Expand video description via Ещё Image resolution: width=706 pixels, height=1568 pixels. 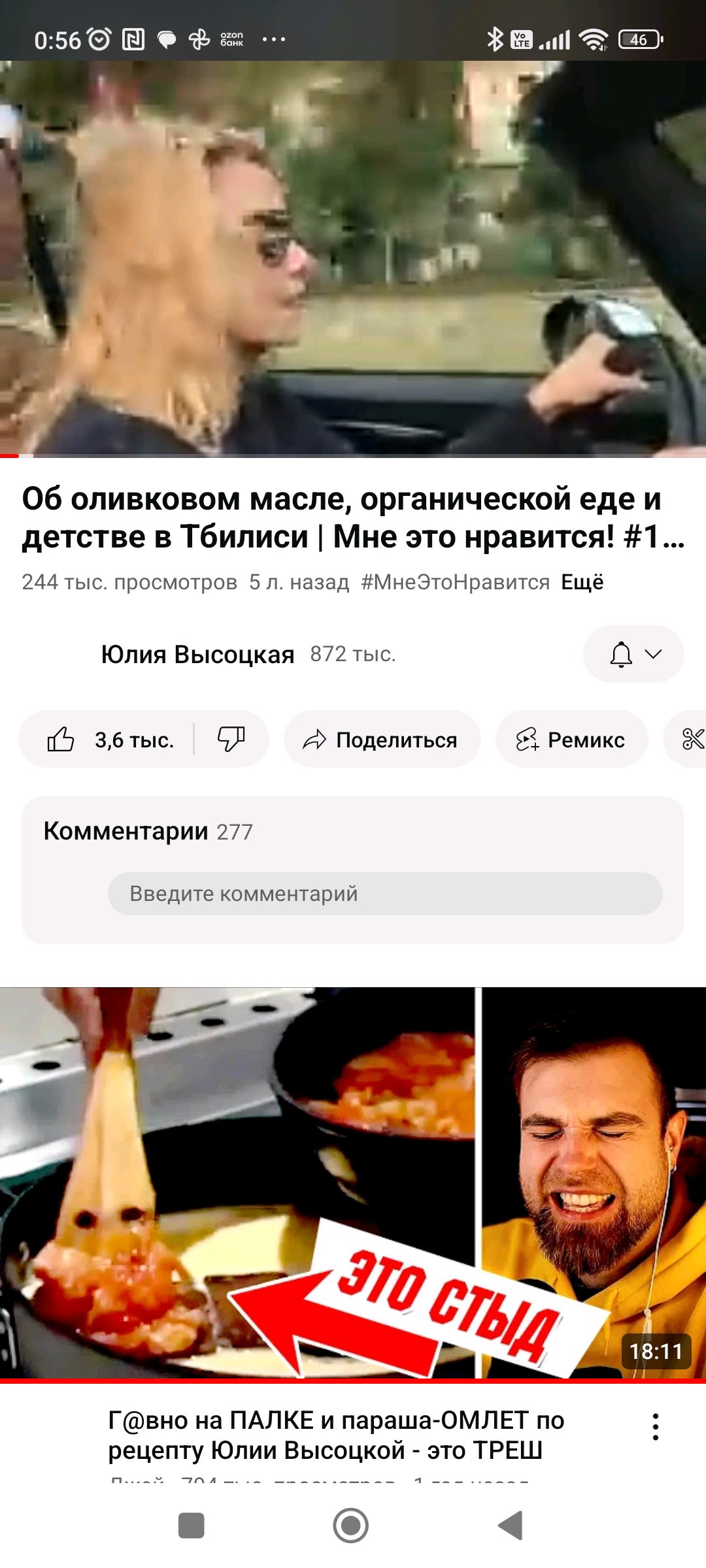582,581
